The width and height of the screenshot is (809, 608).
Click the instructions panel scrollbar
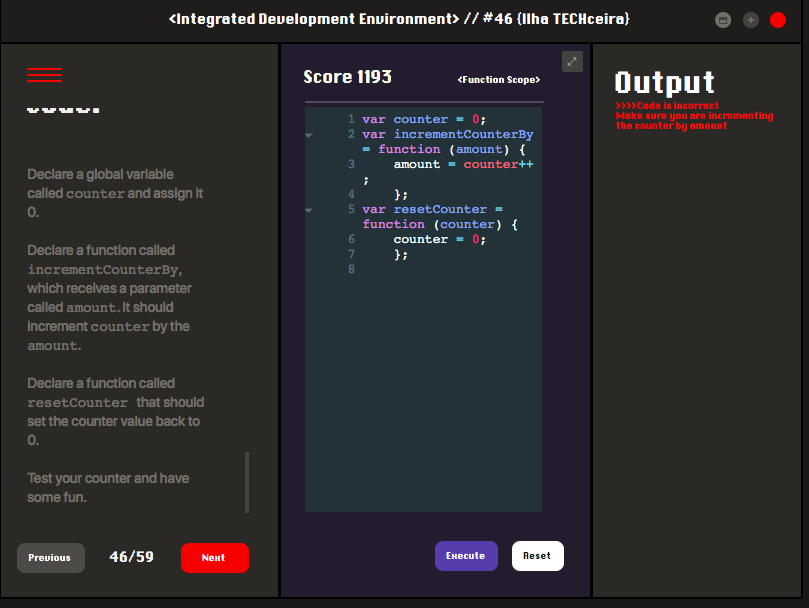pos(247,483)
